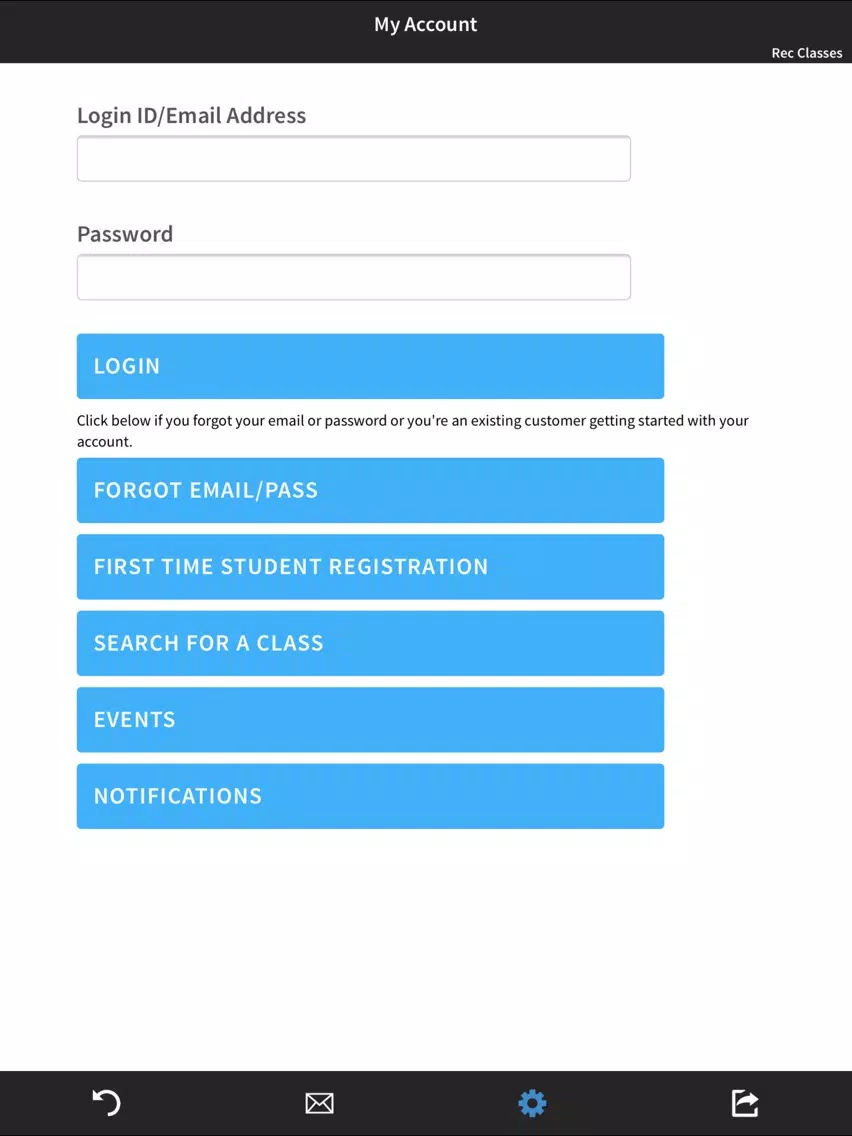Choose SEARCH FOR A CLASS
Image resolution: width=852 pixels, height=1136 pixels.
(370, 643)
